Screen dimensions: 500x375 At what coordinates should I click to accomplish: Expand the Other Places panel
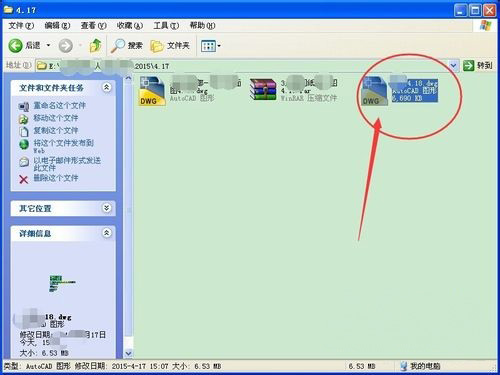(106, 208)
